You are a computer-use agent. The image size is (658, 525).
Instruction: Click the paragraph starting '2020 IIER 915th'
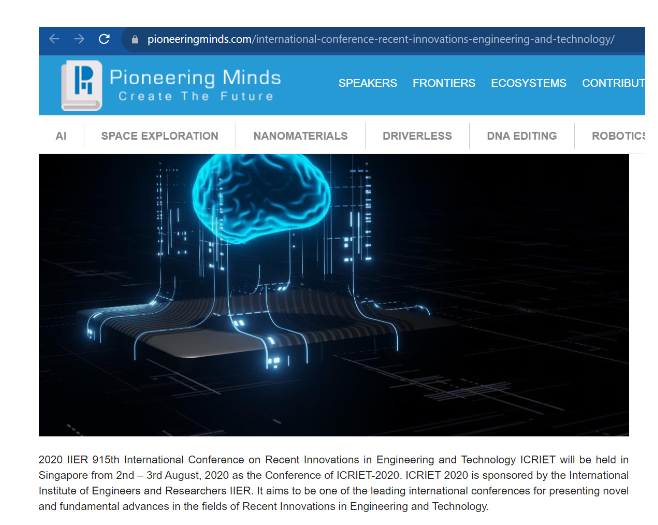click(334, 483)
